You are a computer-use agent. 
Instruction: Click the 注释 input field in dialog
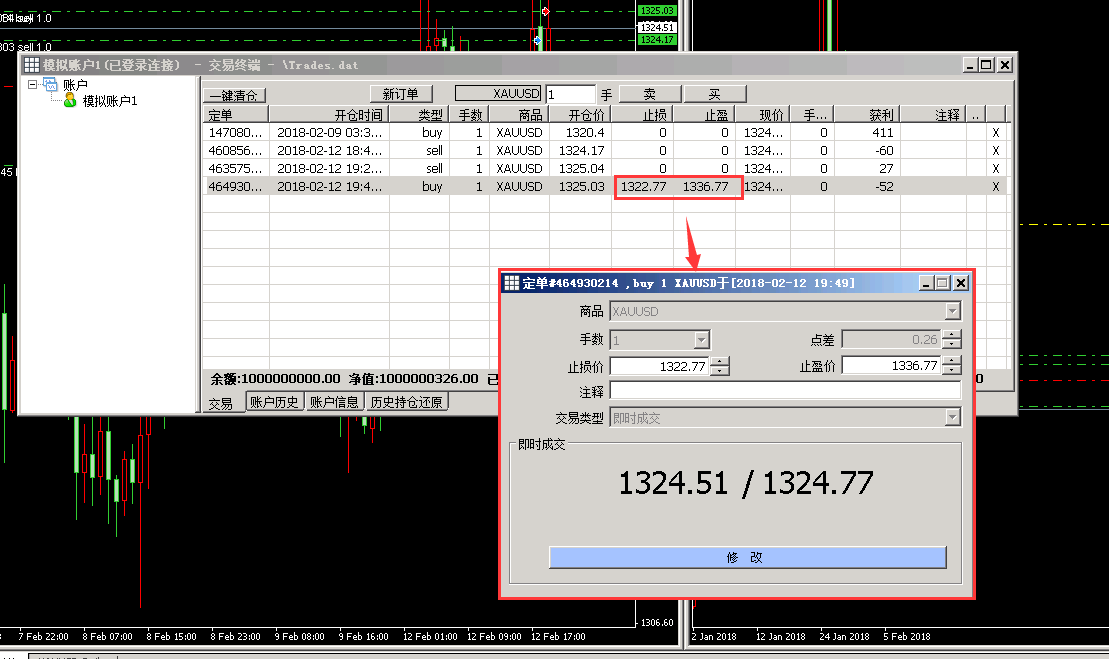(x=785, y=391)
